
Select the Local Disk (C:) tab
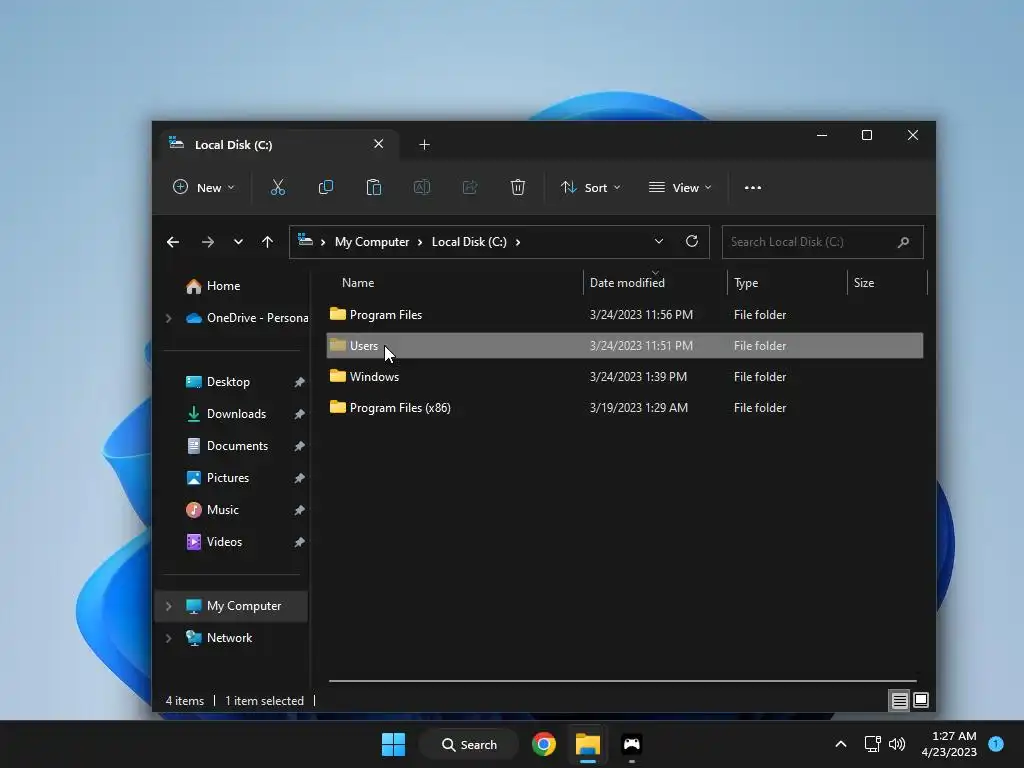coord(278,144)
